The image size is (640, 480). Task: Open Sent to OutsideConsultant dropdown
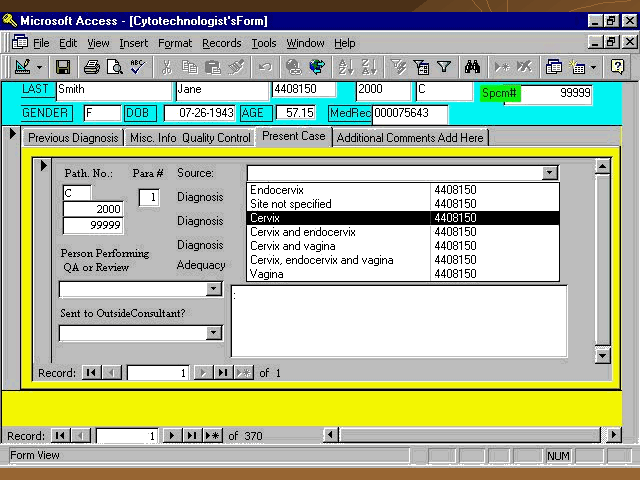pos(213,333)
